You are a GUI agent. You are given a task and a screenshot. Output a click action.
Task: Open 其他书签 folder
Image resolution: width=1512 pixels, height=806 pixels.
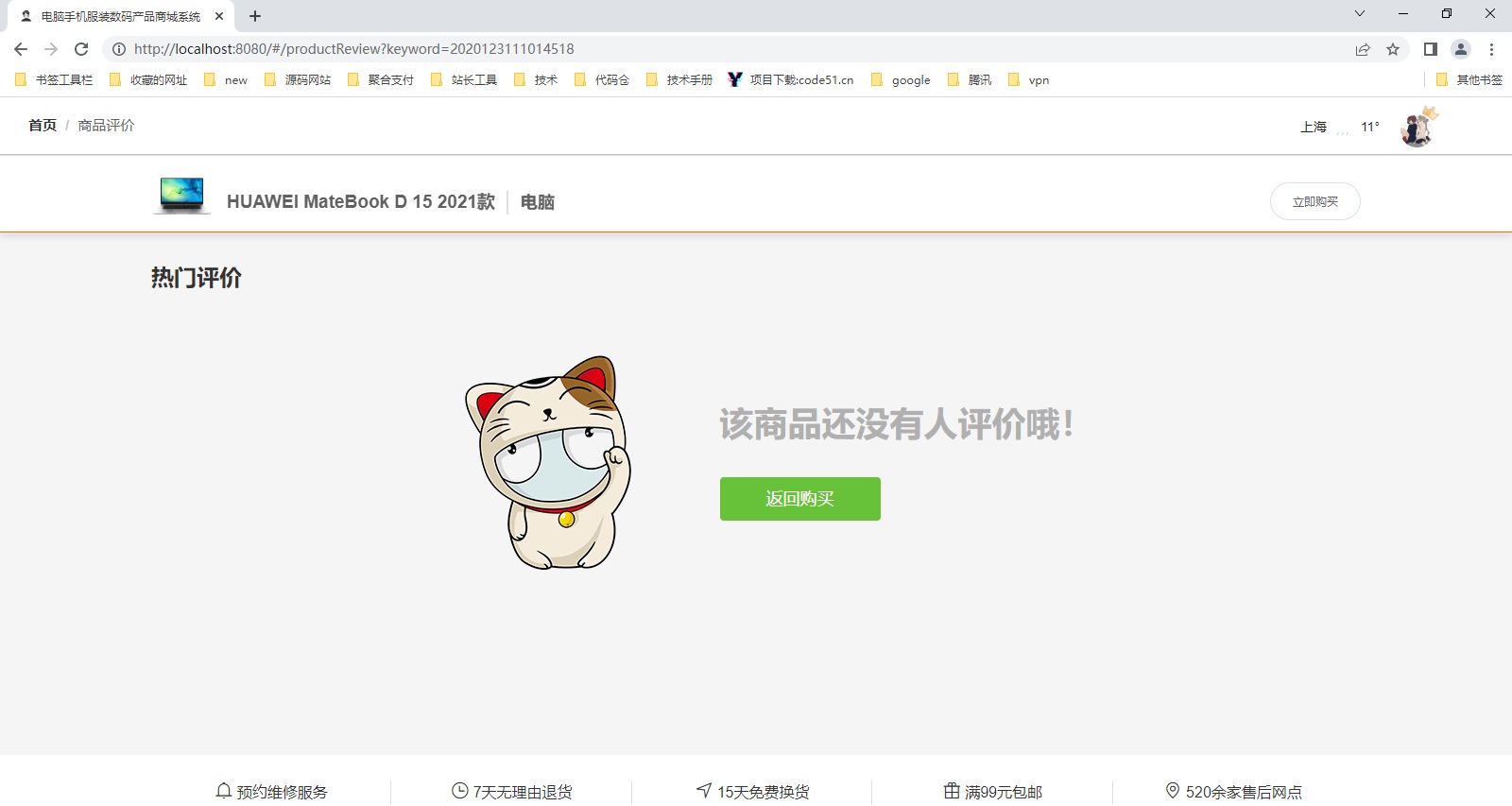(x=1469, y=80)
